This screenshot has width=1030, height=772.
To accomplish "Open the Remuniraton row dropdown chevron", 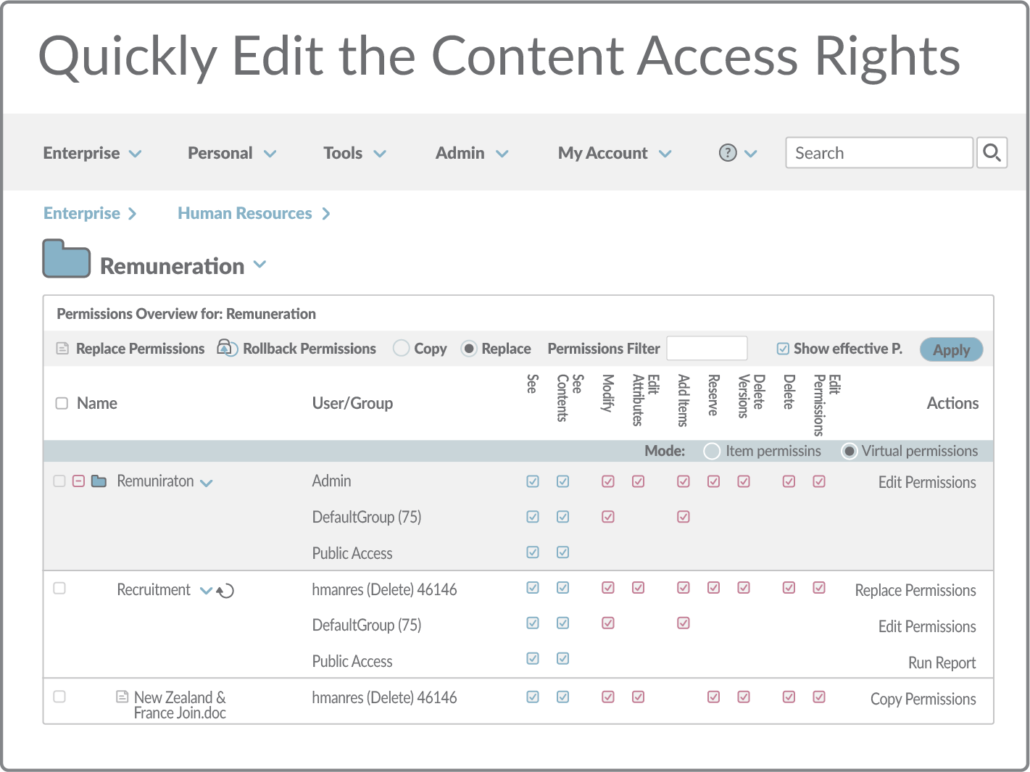I will (206, 483).
